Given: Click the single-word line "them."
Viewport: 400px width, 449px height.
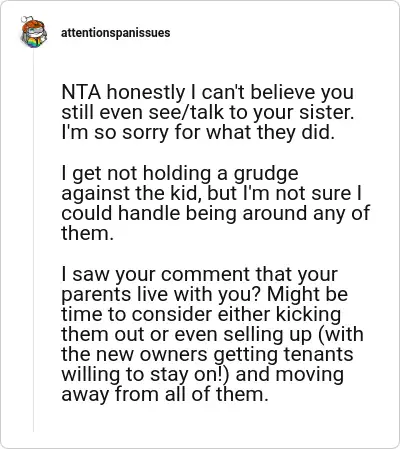Looking at the screenshot, I should (87, 233).
